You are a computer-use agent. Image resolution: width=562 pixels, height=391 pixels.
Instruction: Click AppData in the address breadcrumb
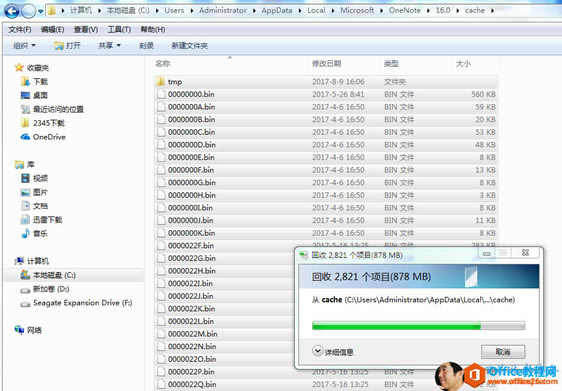tap(277, 10)
